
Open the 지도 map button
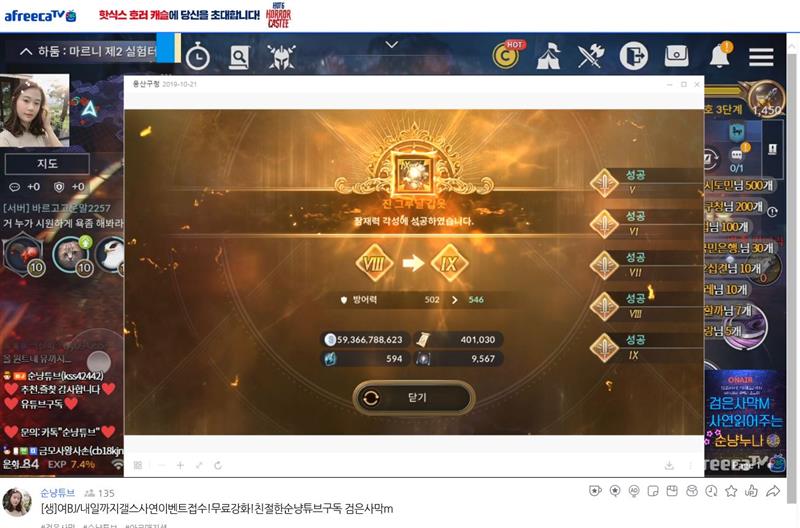click(x=47, y=164)
